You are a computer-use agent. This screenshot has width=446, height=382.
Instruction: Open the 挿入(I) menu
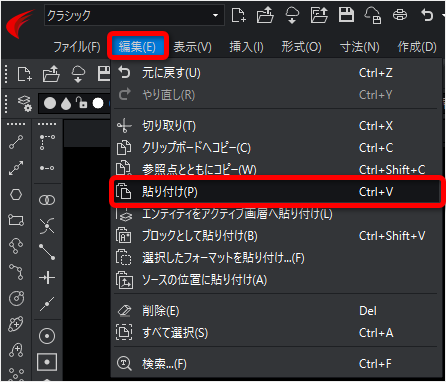click(x=246, y=47)
